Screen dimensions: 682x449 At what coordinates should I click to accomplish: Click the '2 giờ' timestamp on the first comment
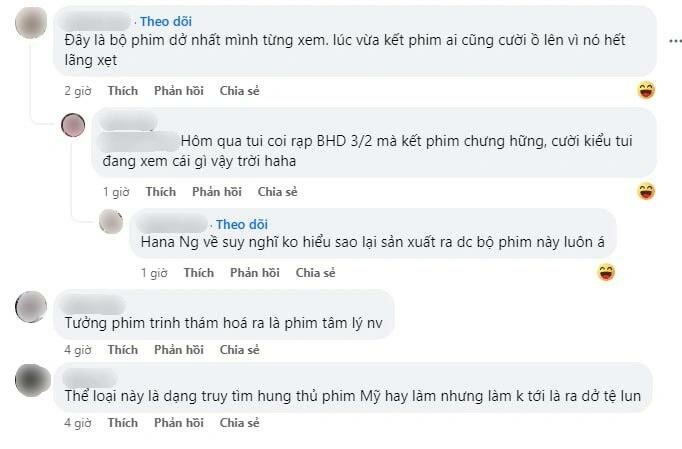(78, 91)
